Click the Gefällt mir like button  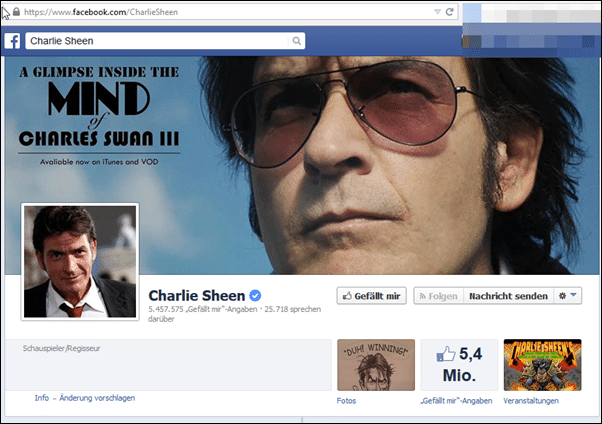click(x=372, y=296)
